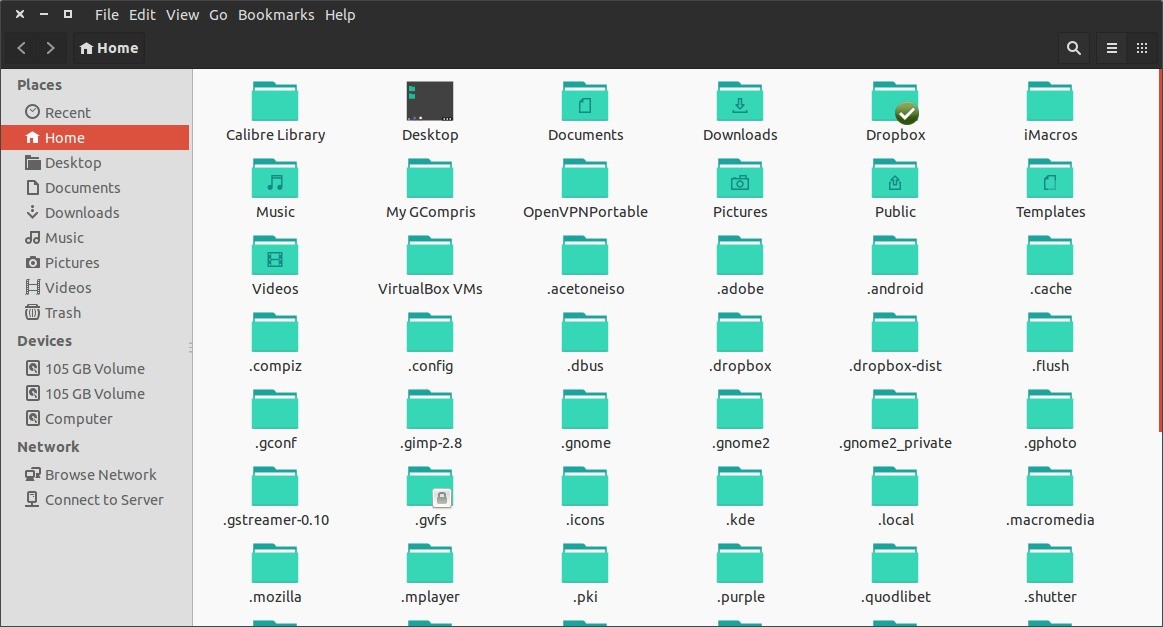The height and width of the screenshot is (627, 1163).
Task: Expand the Devices section header
Action: click(44, 340)
